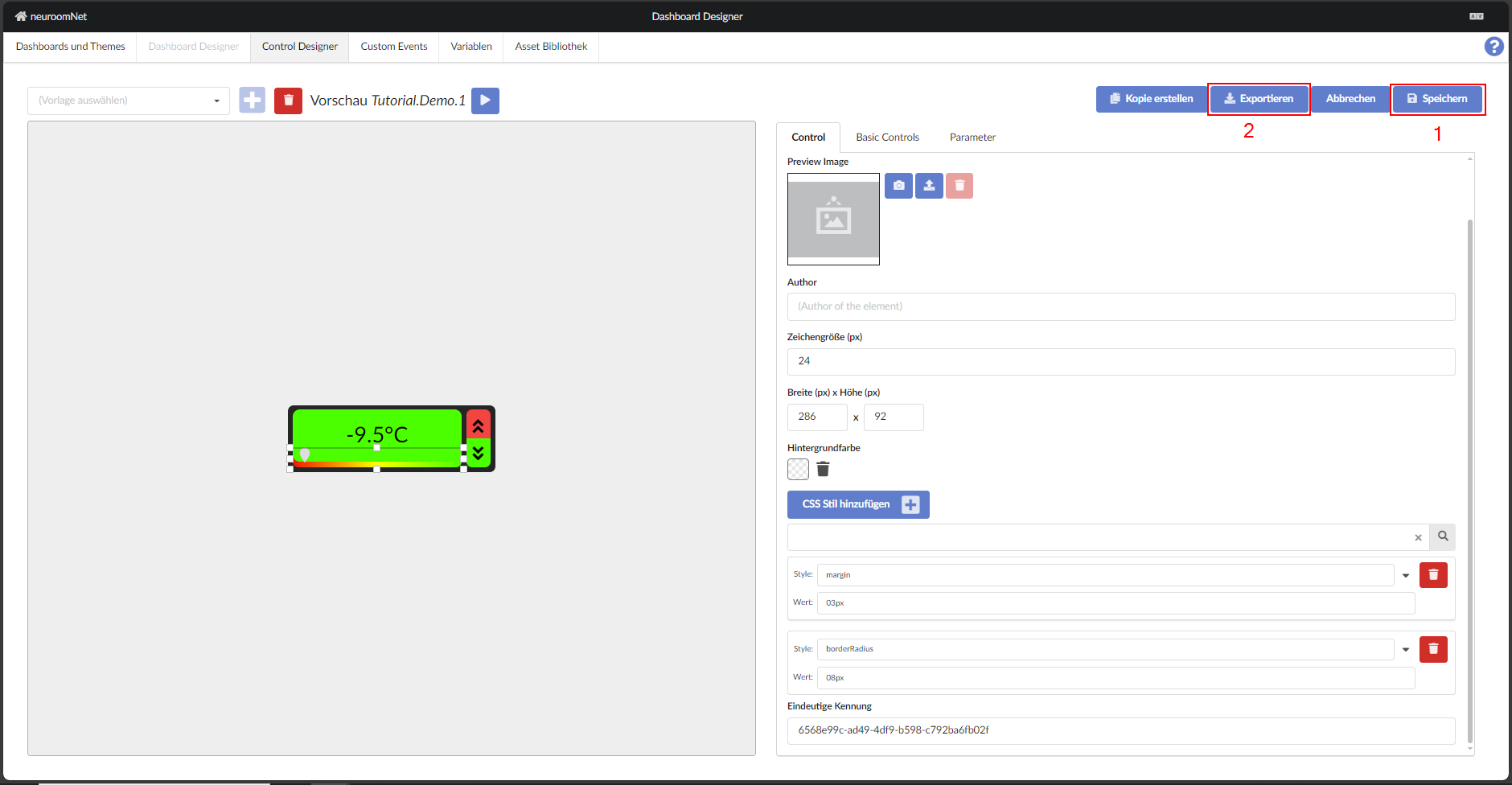Click the search magnifier icon for styles
The width and height of the screenshot is (1512, 785).
click(x=1443, y=536)
